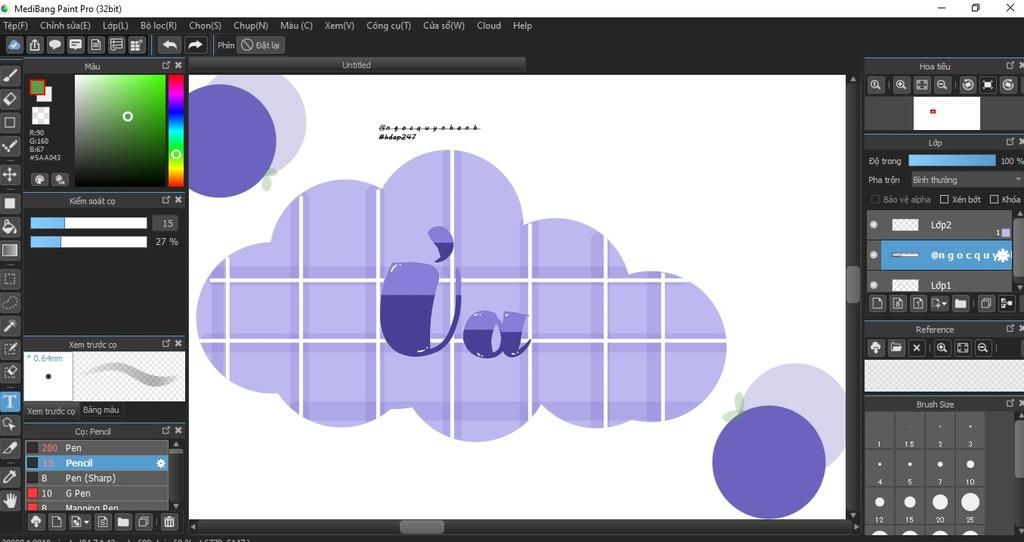Select the Hand tool
The width and height of the screenshot is (1024, 542).
(10, 501)
